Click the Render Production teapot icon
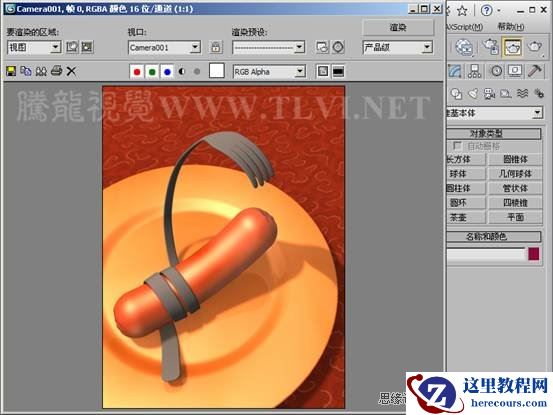This screenshot has height=415, width=553. click(x=535, y=47)
